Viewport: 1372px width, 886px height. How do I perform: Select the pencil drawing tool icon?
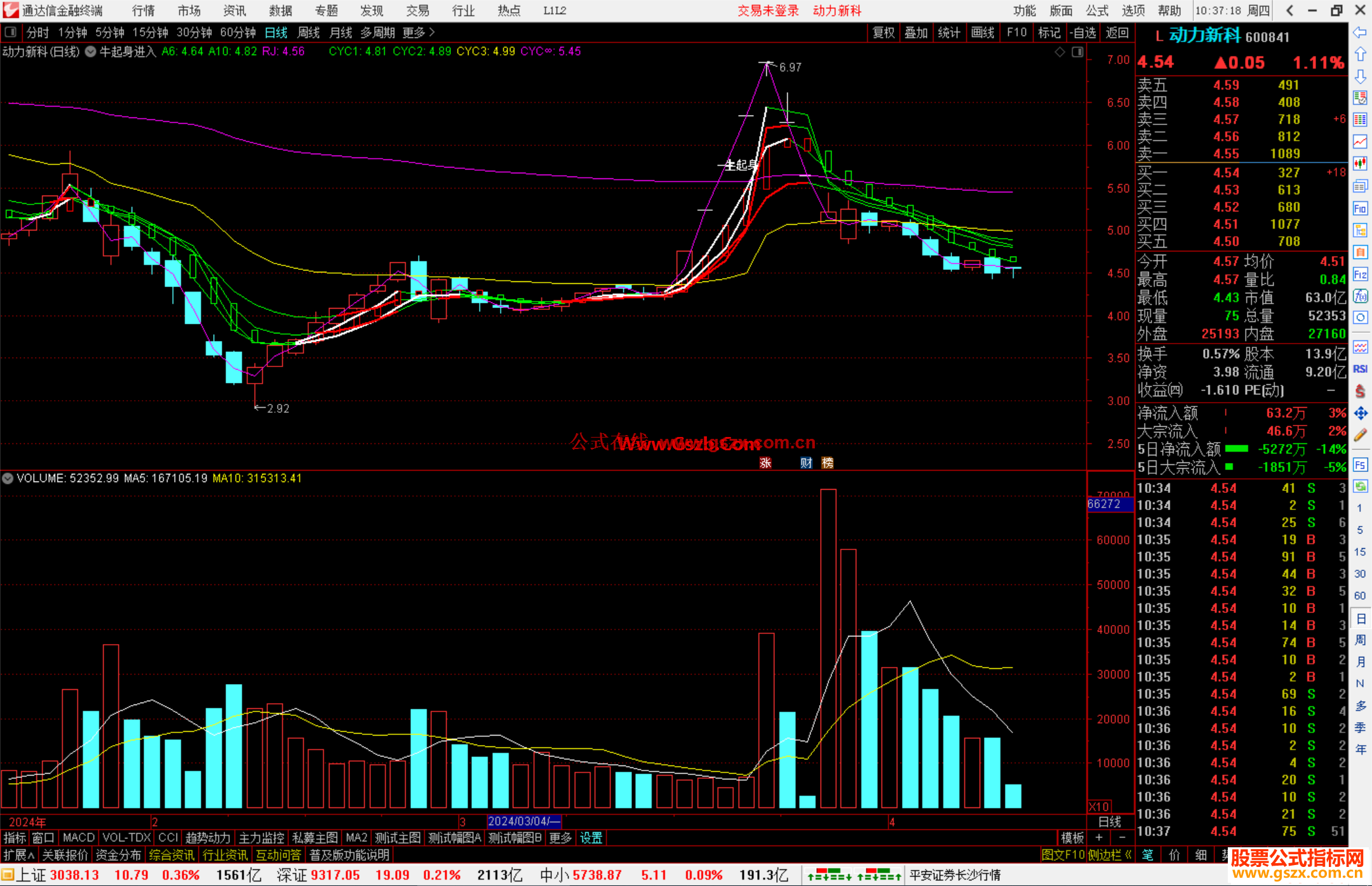click(x=1360, y=435)
